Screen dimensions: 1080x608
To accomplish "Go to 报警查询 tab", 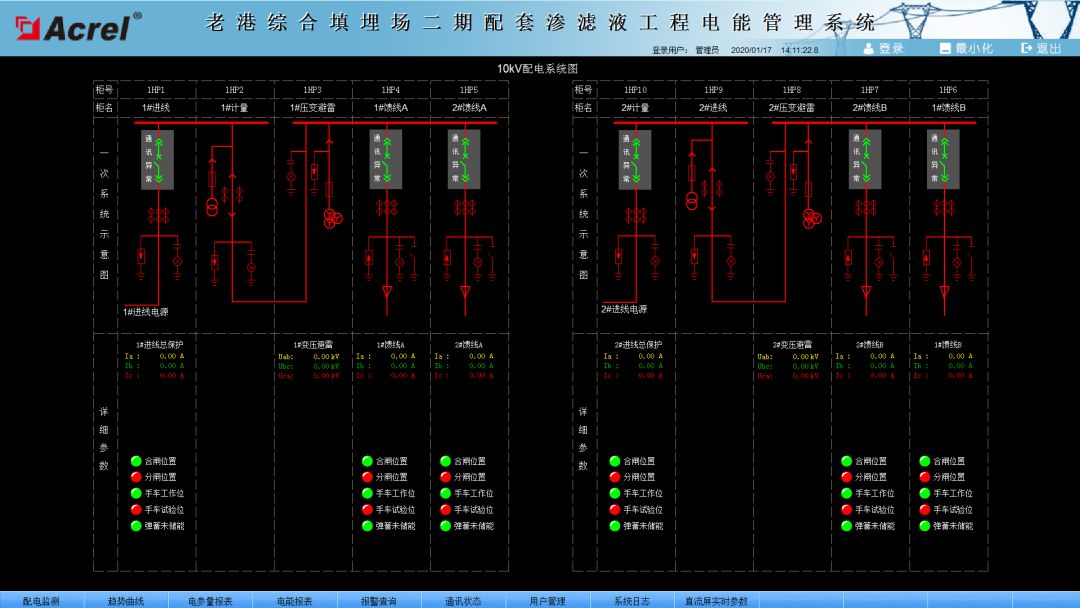I will point(379,600).
